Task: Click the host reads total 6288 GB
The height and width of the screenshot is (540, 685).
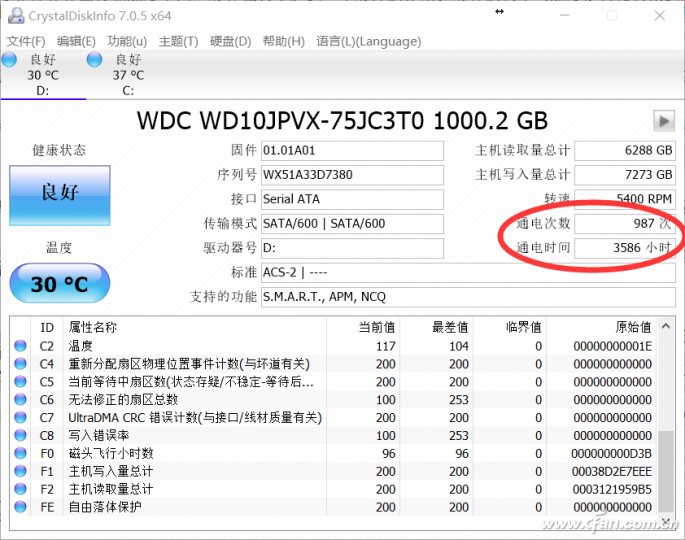Action: pos(625,151)
